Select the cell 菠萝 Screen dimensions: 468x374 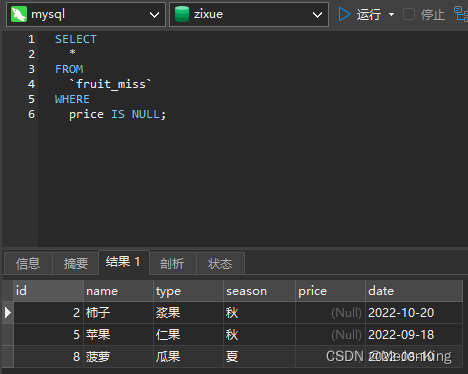coord(118,357)
